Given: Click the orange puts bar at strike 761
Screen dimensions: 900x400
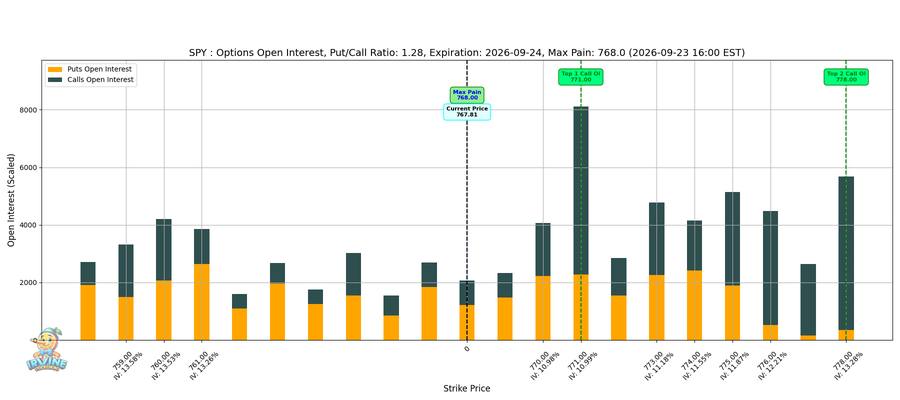Looking at the screenshot, I should point(201,302).
